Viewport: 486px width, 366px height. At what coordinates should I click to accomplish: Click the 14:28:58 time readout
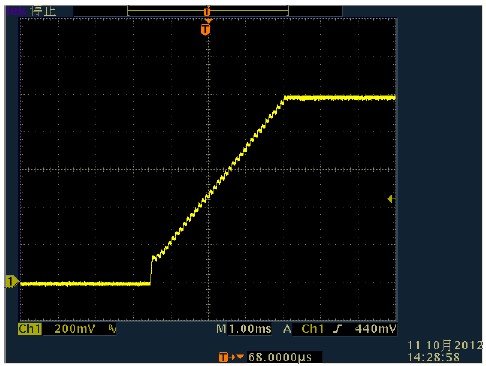[434, 357]
